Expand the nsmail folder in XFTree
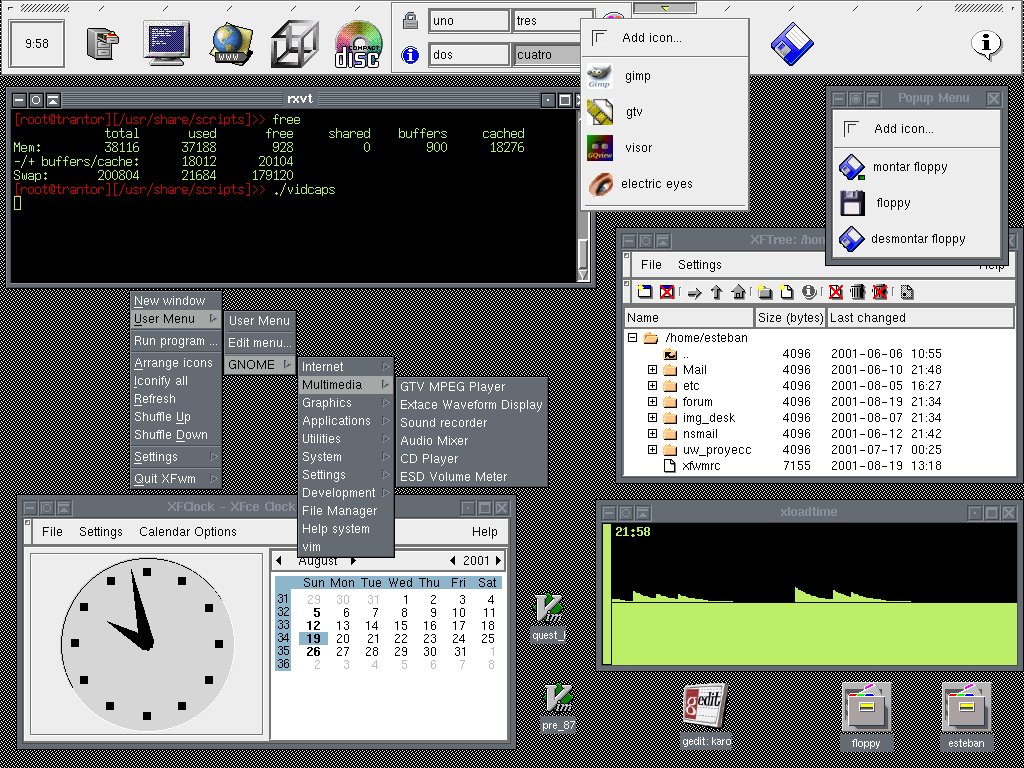 tap(652, 434)
